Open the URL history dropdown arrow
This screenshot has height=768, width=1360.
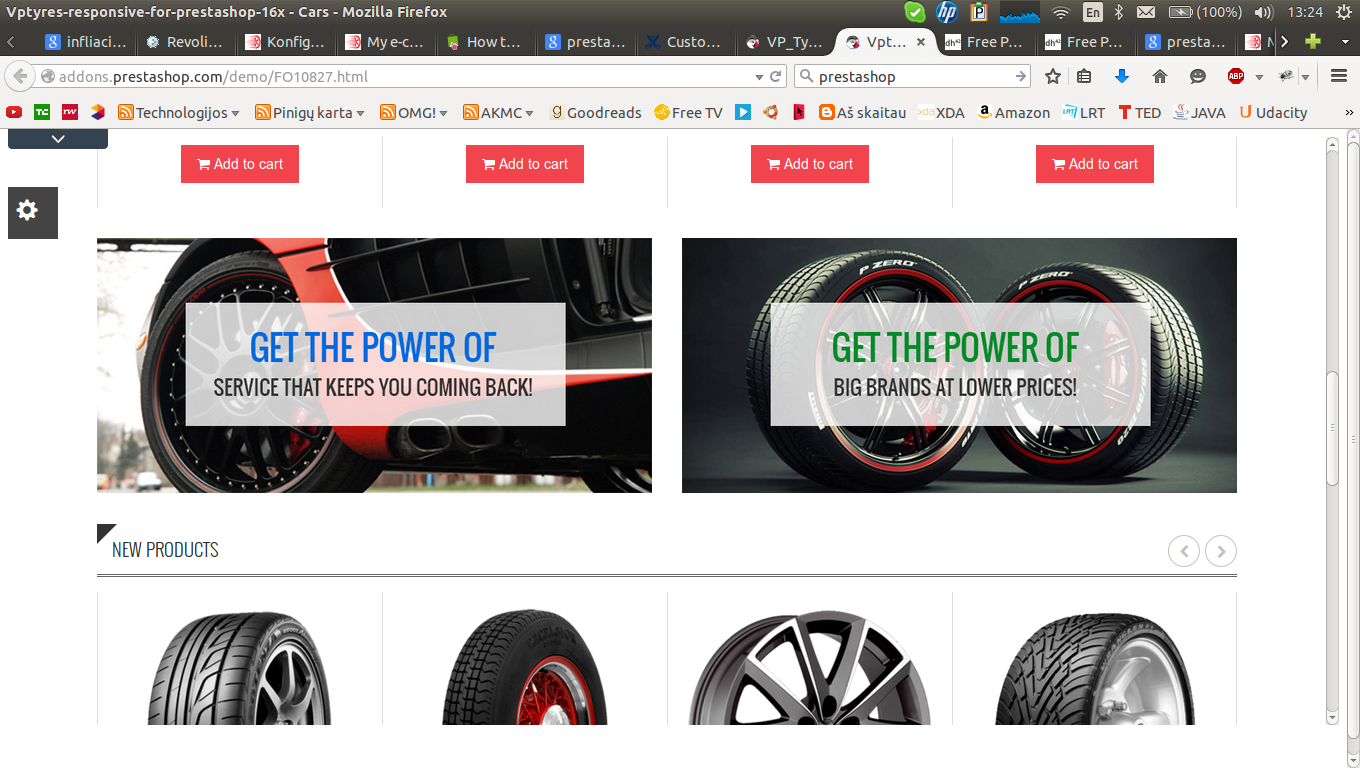(759, 76)
